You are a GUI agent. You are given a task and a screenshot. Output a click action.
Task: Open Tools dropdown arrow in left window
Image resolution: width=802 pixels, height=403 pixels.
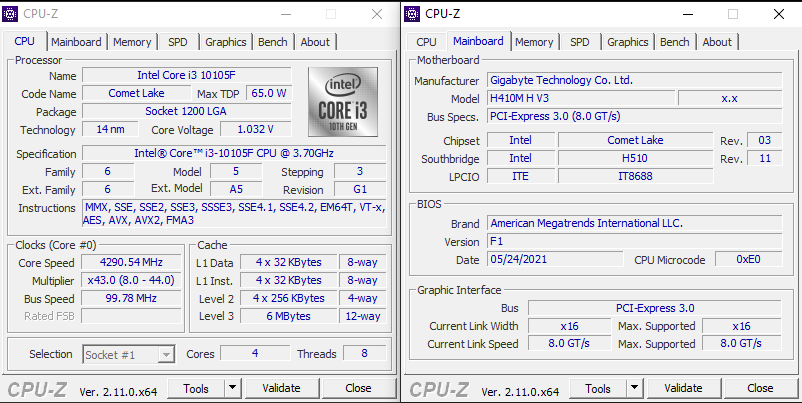[x=232, y=388]
